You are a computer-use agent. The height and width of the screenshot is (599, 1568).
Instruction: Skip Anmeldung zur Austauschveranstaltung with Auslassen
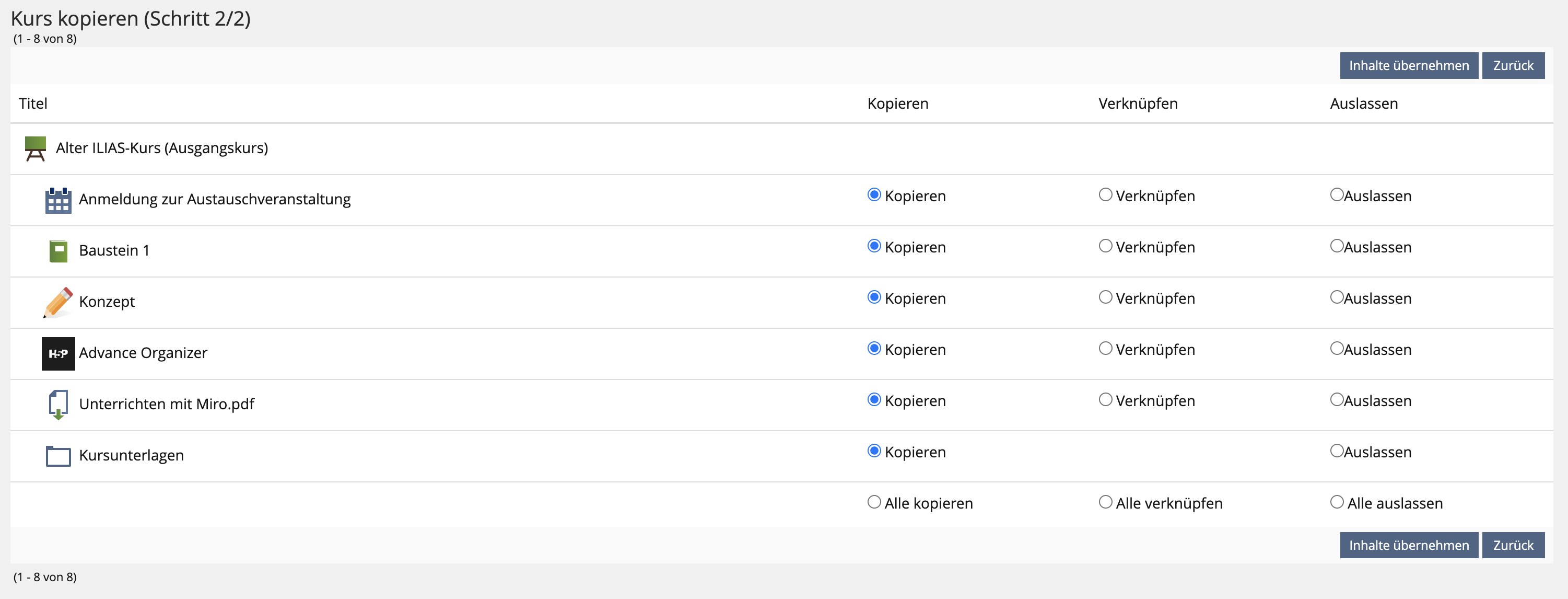[1337, 195]
